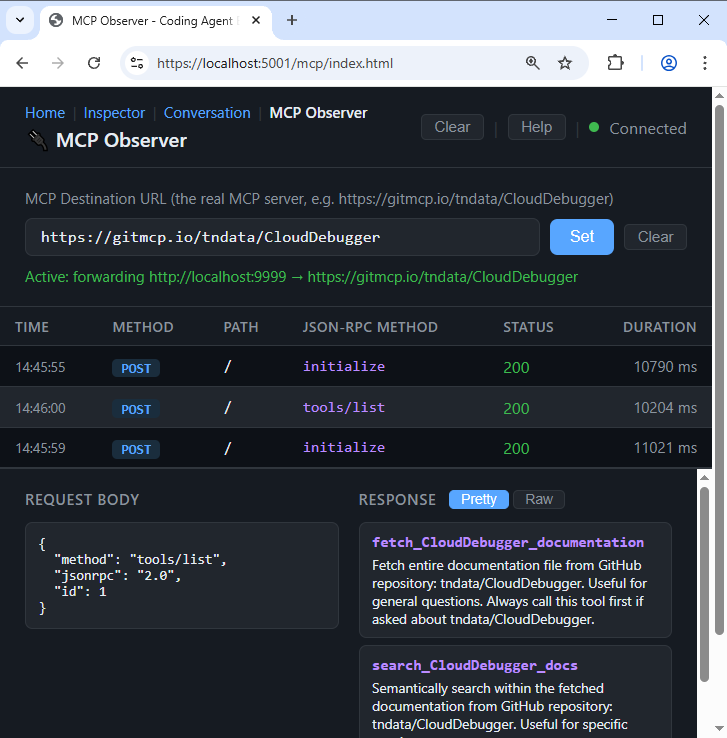Select the 14:45:55 initialize request row
Image resolution: width=727 pixels, height=738 pixels.
(x=356, y=367)
